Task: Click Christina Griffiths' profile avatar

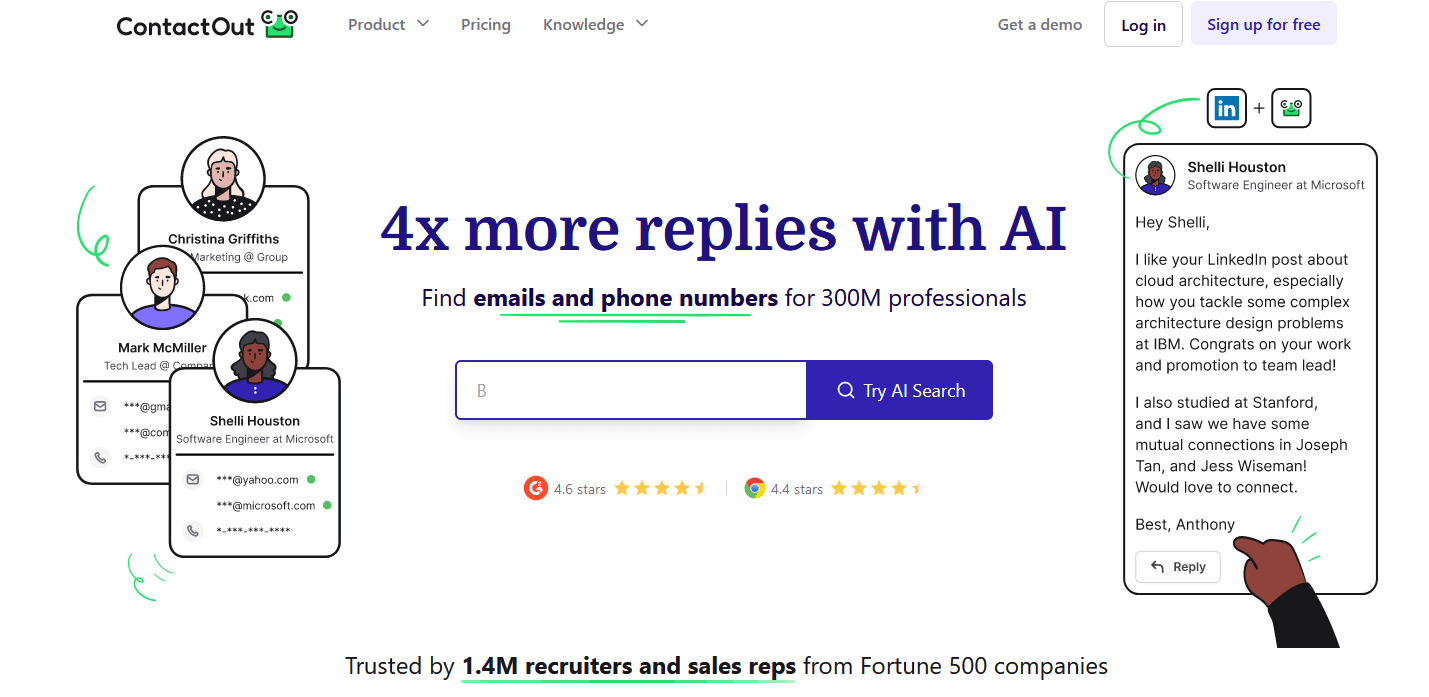Action: 222,178
